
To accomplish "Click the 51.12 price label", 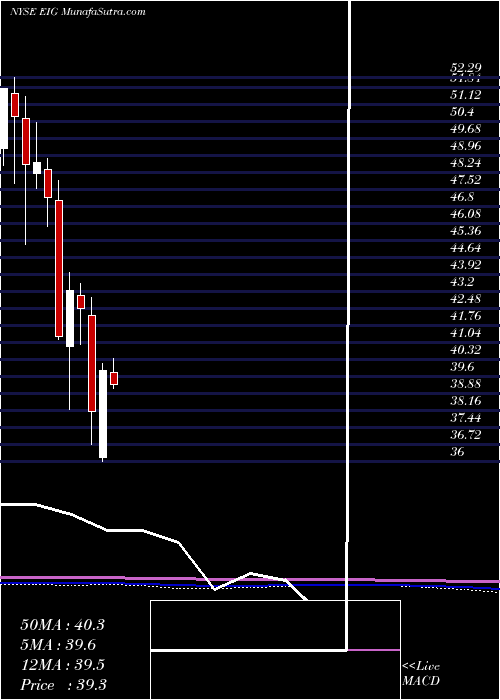I will point(466,95).
